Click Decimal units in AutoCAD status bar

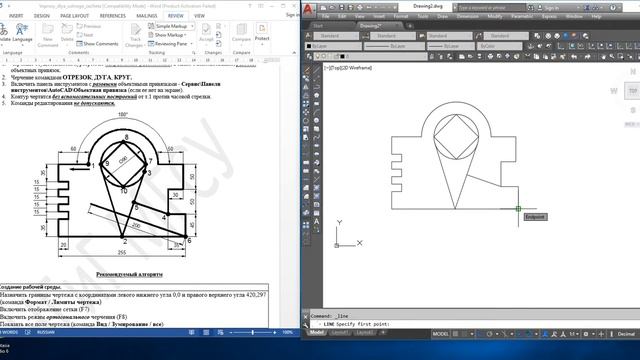(x=626, y=334)
